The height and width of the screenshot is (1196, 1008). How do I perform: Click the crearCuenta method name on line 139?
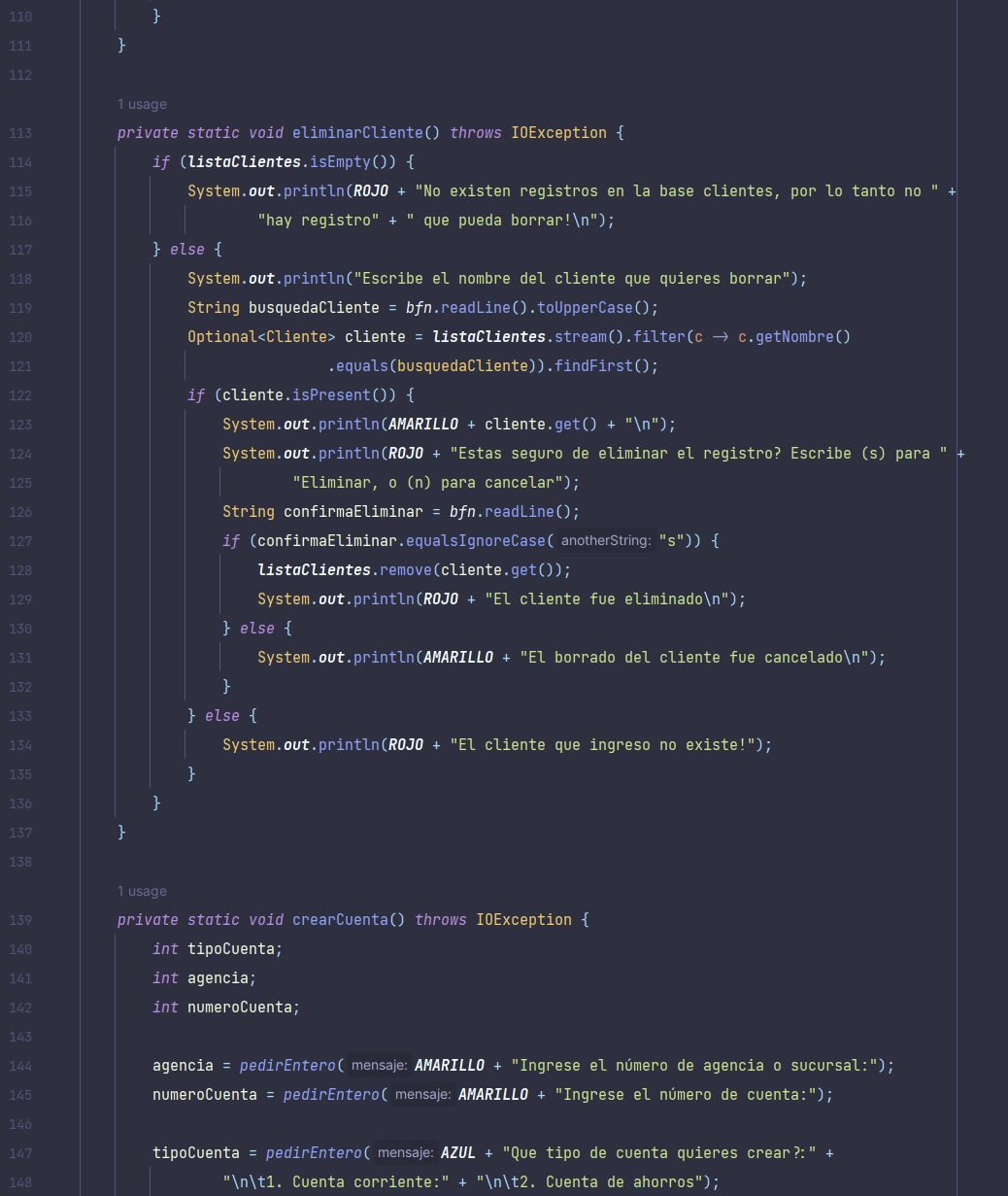click(340, 920)
